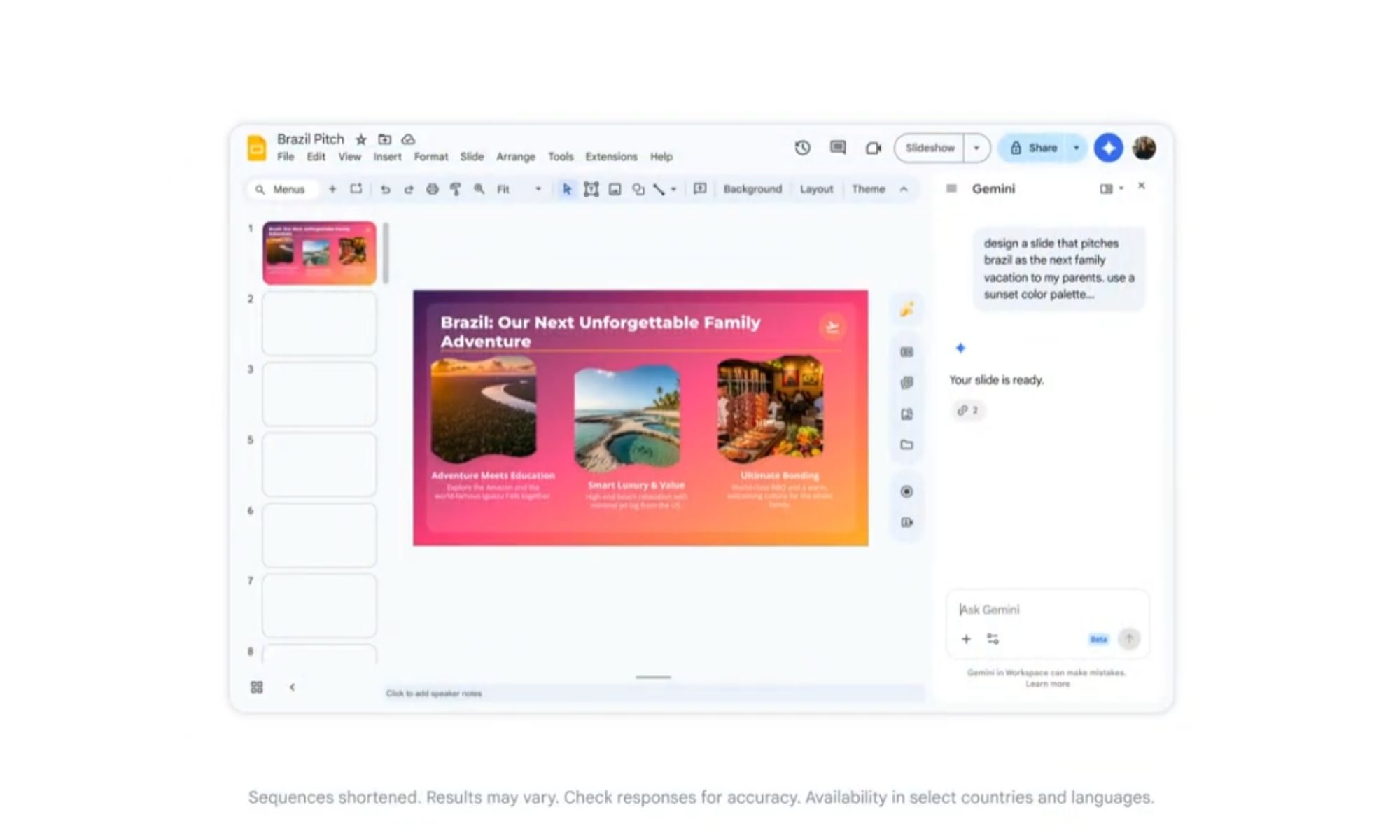Open the Text box tool

592,188
